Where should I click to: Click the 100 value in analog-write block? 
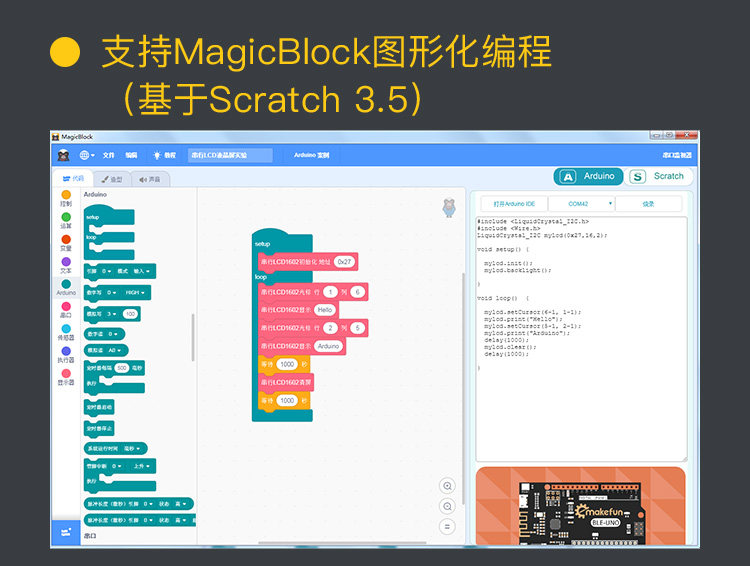point(130,314)
